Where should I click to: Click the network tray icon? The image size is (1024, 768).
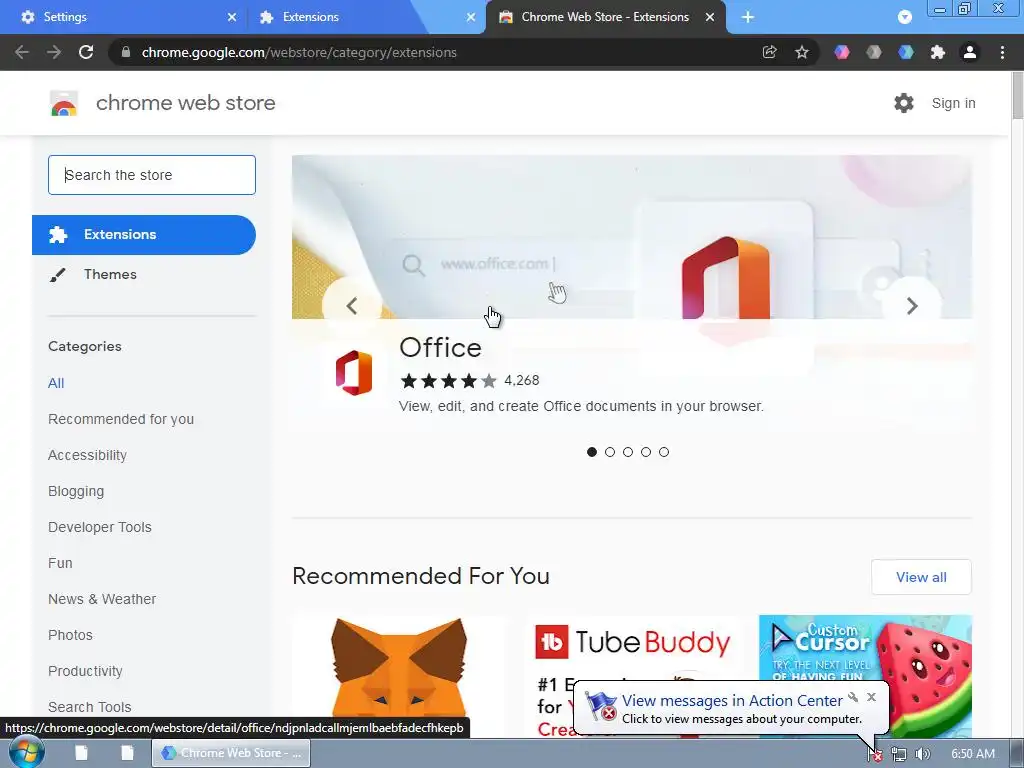[x=899, y=754]
